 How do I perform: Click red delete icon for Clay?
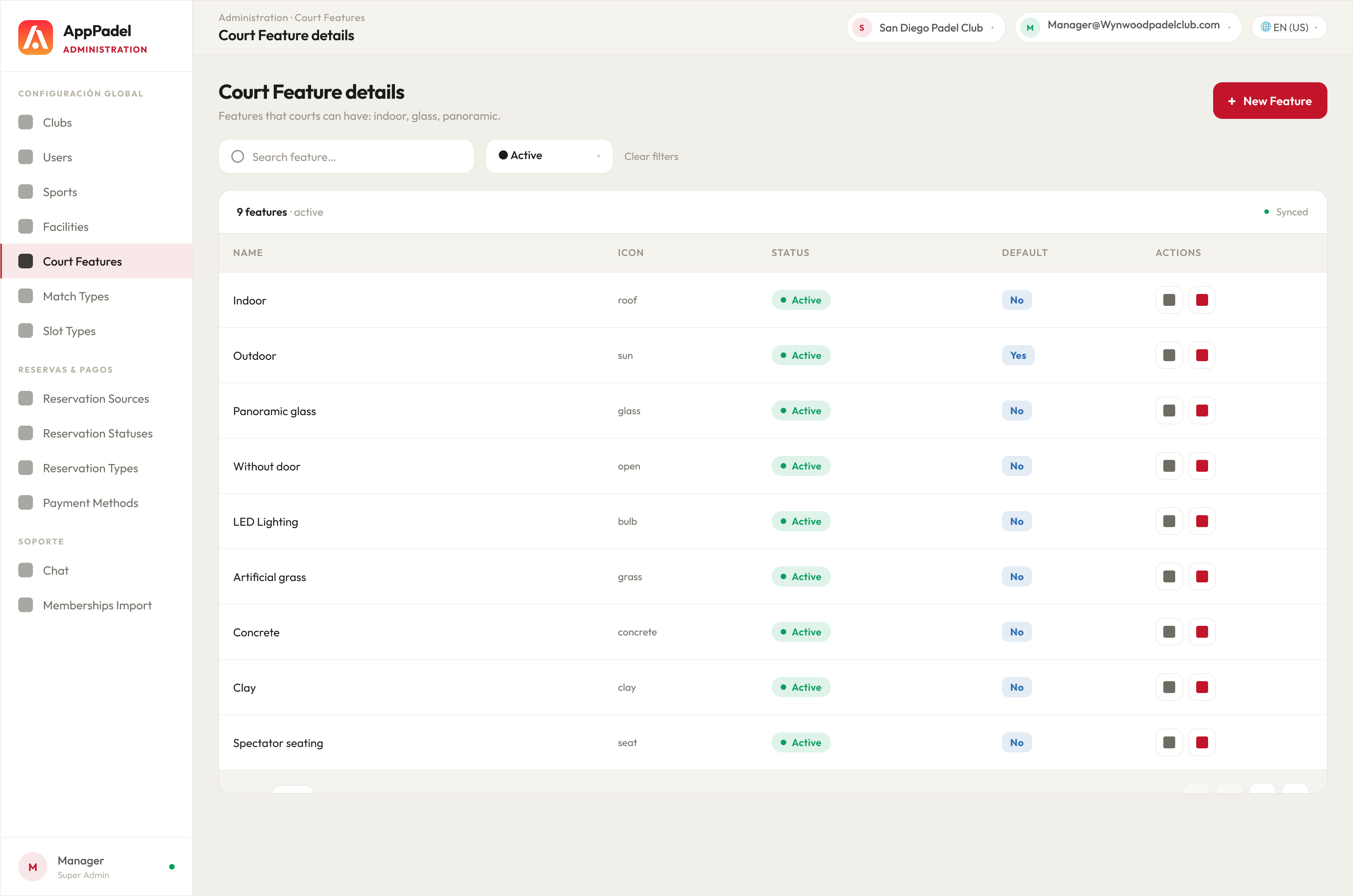point(1202,688)
